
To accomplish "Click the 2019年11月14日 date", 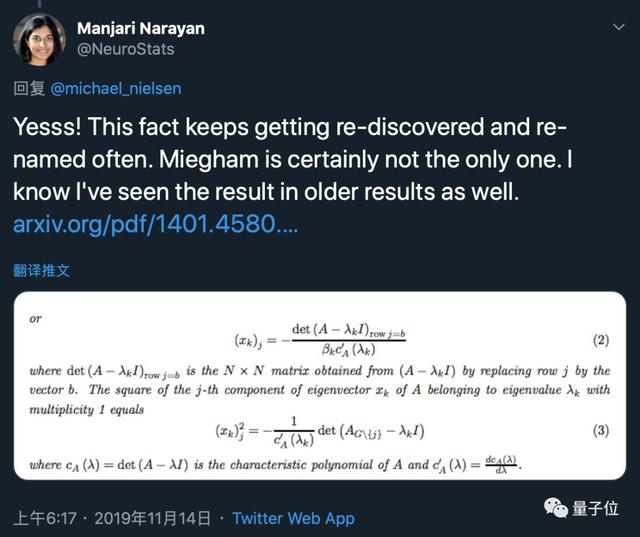I will (x=158, y=518).
